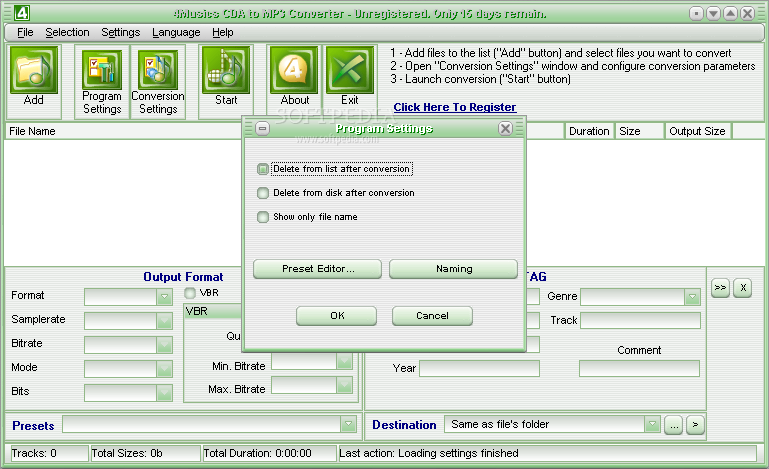This screenshot has height=469, width=769.
Task: Sort by the File Name column header
Action: tap(123, 131)
